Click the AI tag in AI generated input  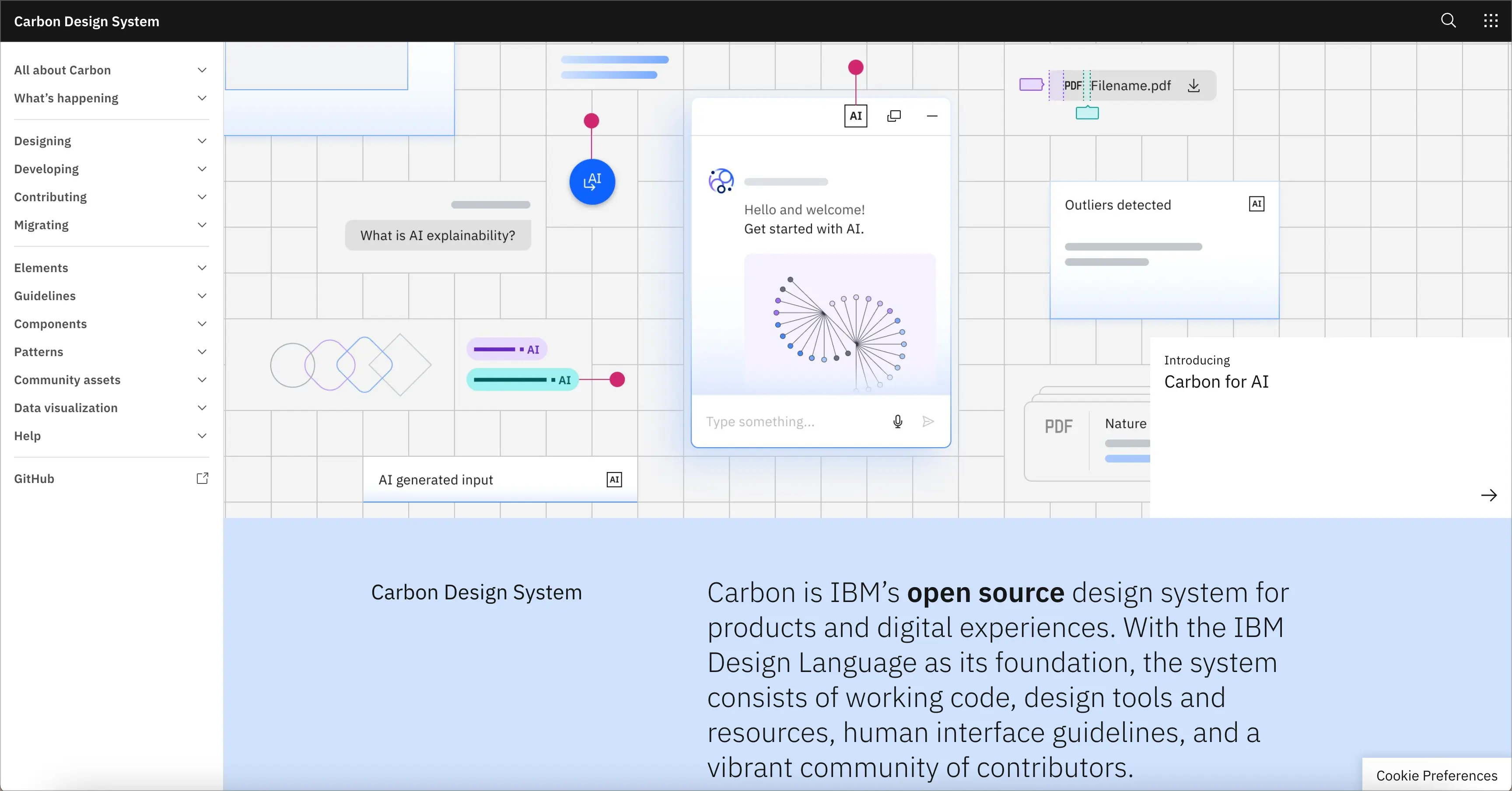click(614, 479)
